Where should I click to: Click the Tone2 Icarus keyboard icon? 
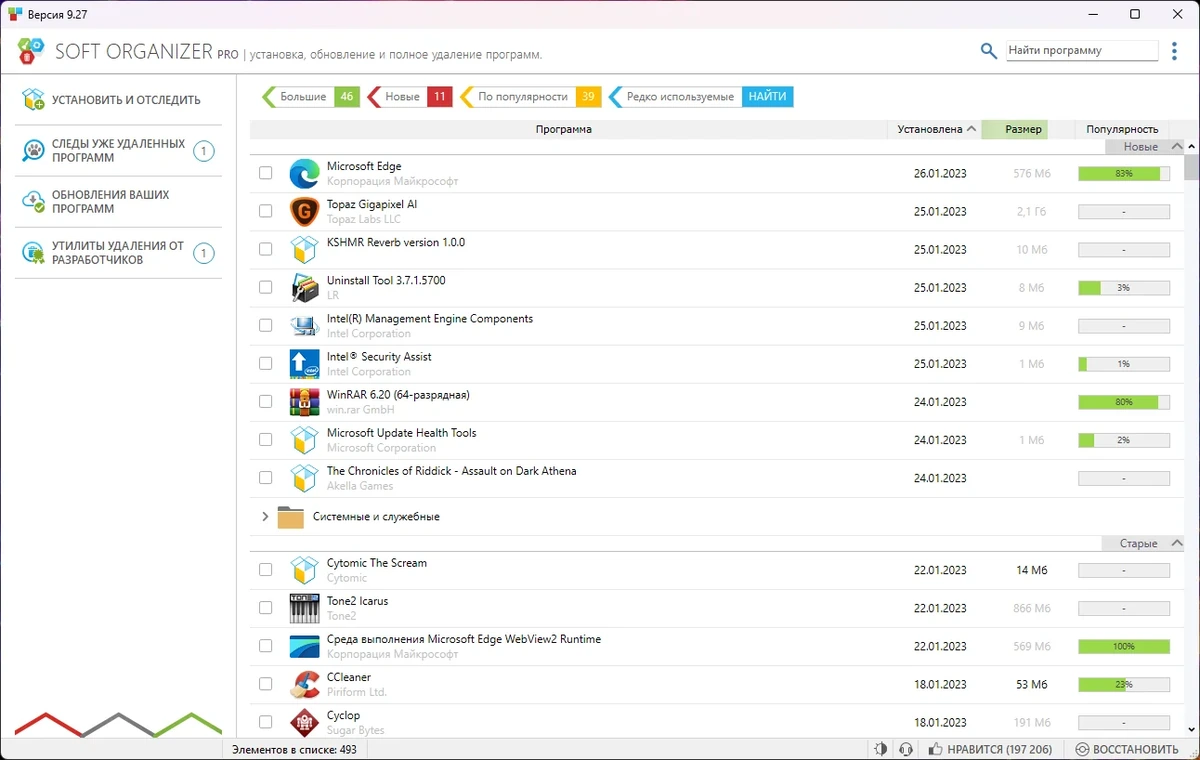point(304,608)
